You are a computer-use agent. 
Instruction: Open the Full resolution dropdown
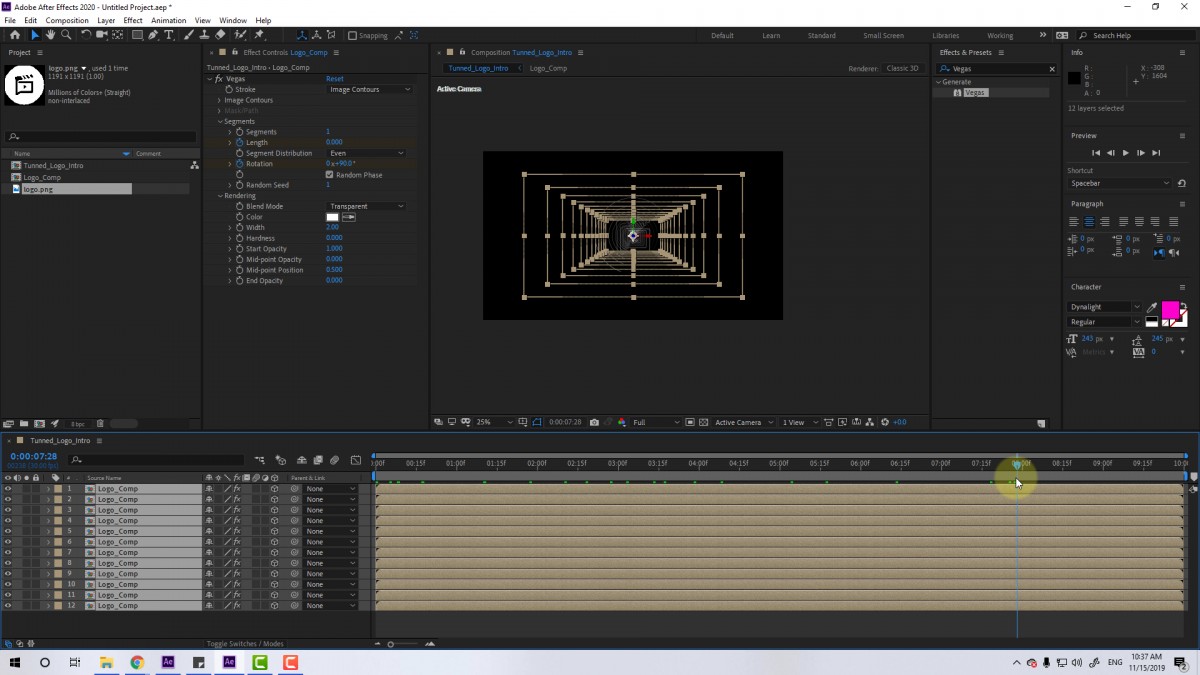coord(656,422)
